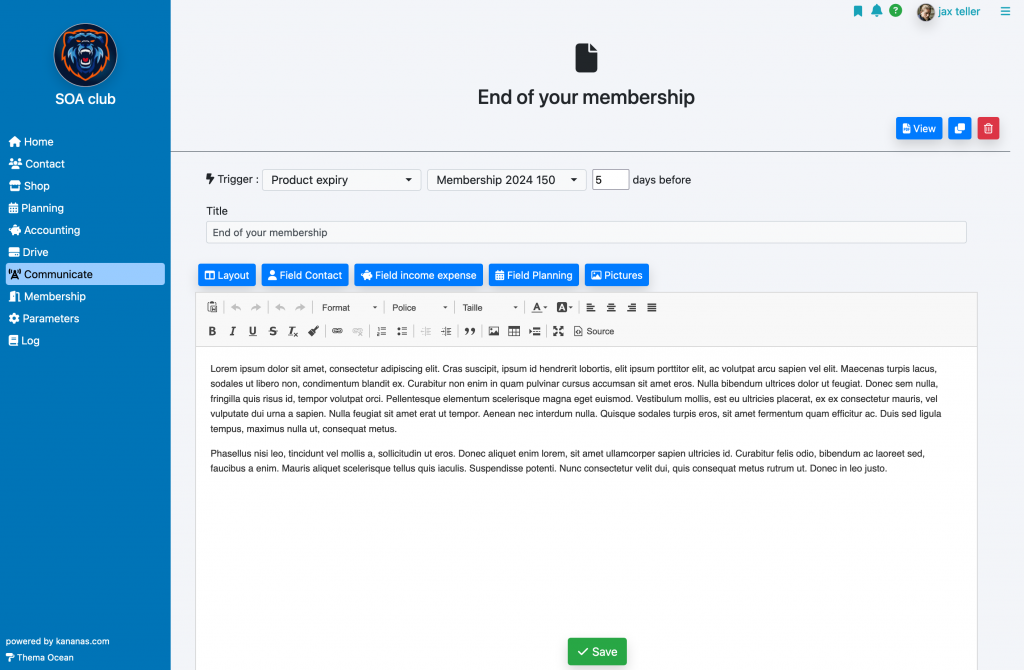Expand the Membership 2024 150 dropdown
The height and width of the screenshot is (670, 1024).
point(507,180)
